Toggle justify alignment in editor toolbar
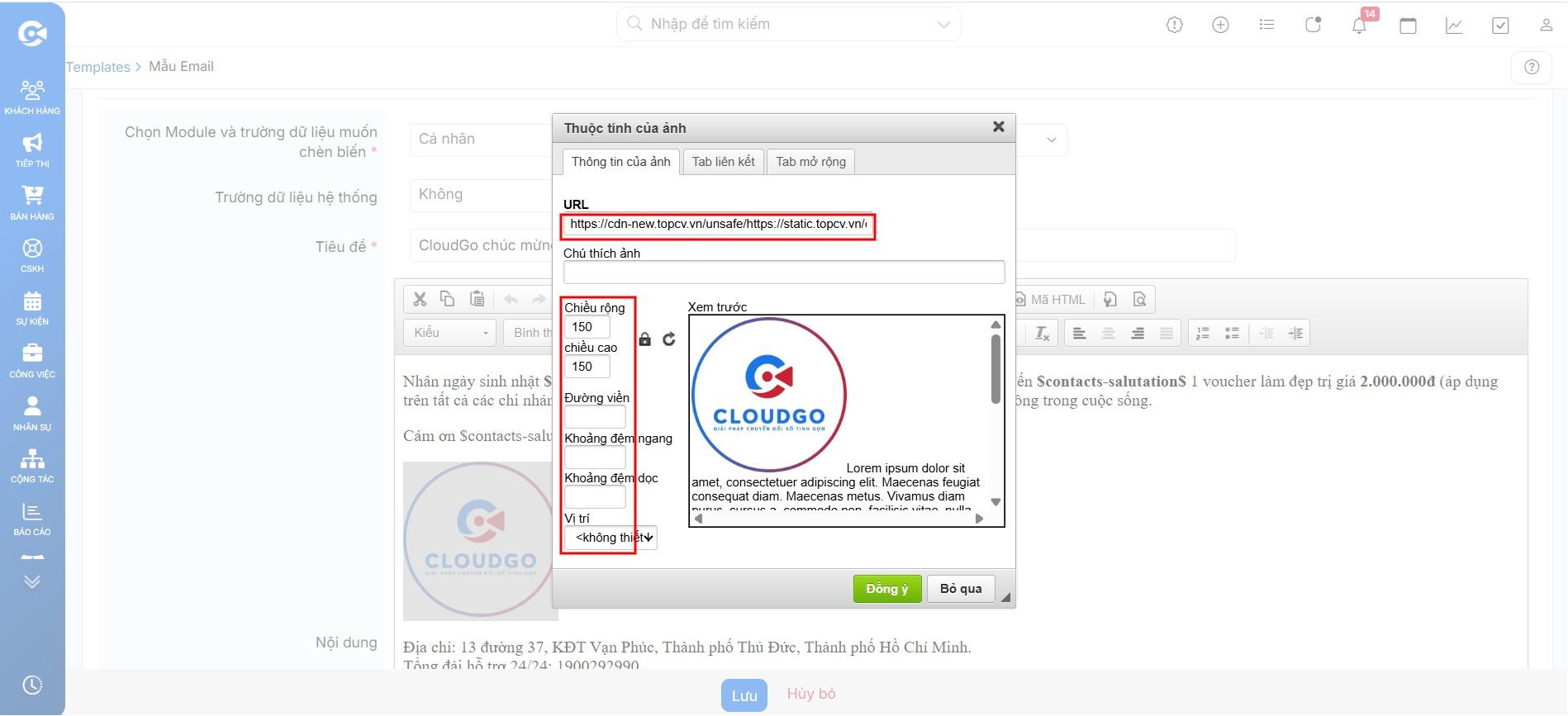This screenshot has width=1568, height=716. click(x=1166, y=334)
